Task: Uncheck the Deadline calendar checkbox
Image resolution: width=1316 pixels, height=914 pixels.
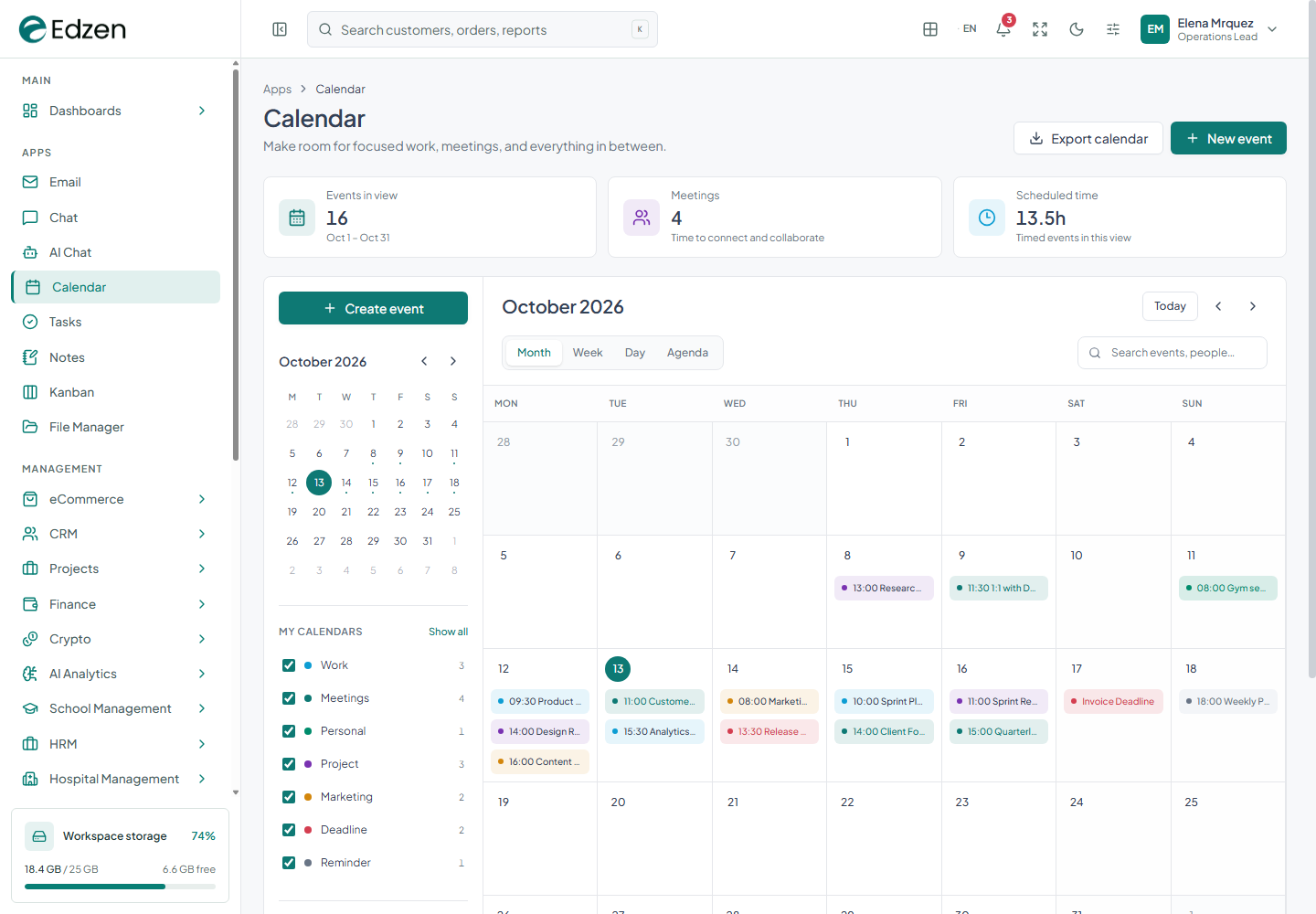Action: [289, 830]
